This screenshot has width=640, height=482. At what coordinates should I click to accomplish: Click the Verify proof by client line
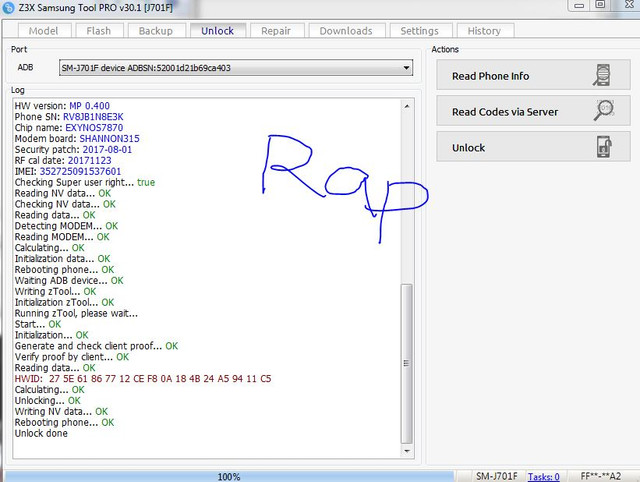(72, 357)
